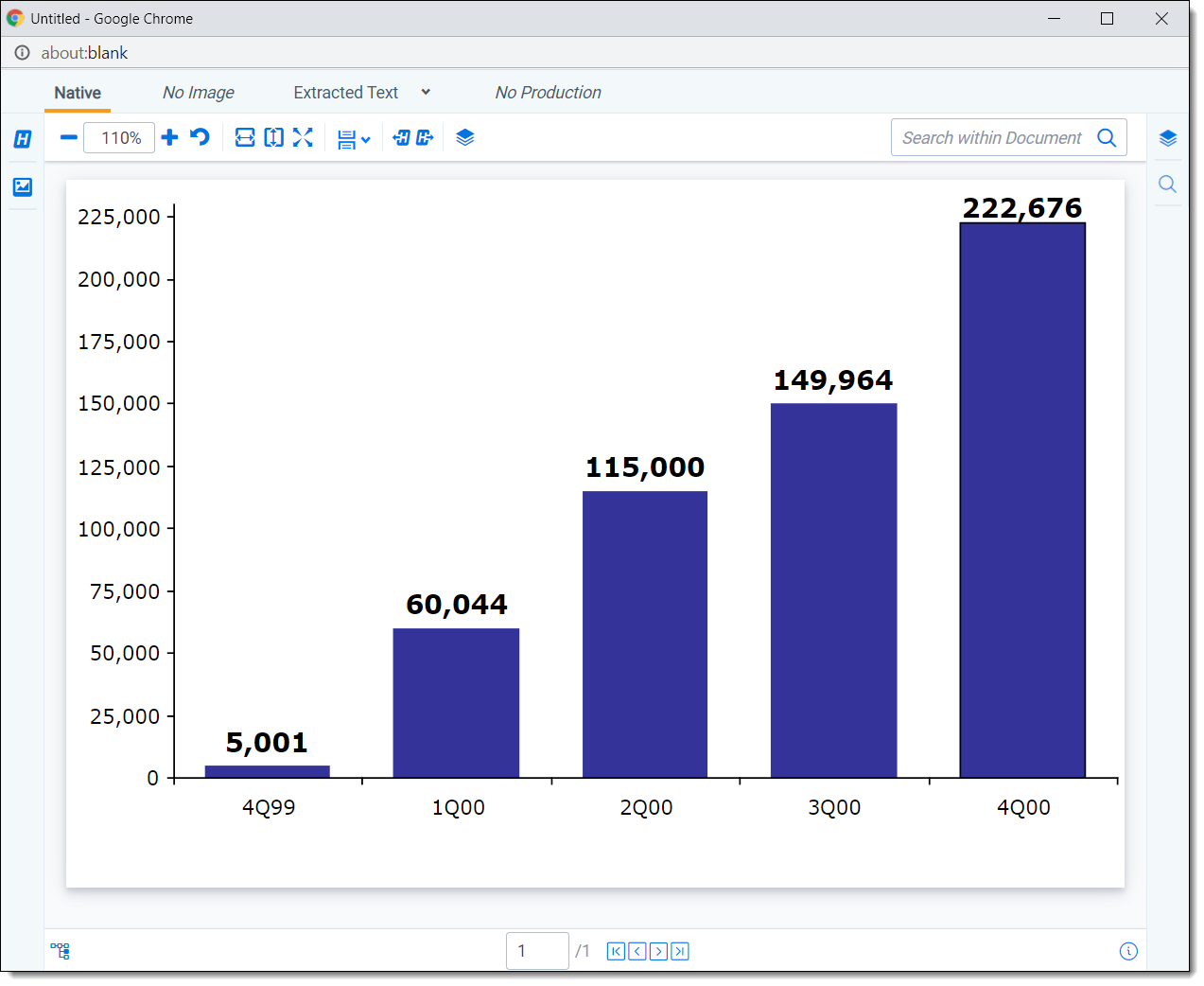
Task: Open the highlights panel in left sidebar
Action: coord(23,139)
